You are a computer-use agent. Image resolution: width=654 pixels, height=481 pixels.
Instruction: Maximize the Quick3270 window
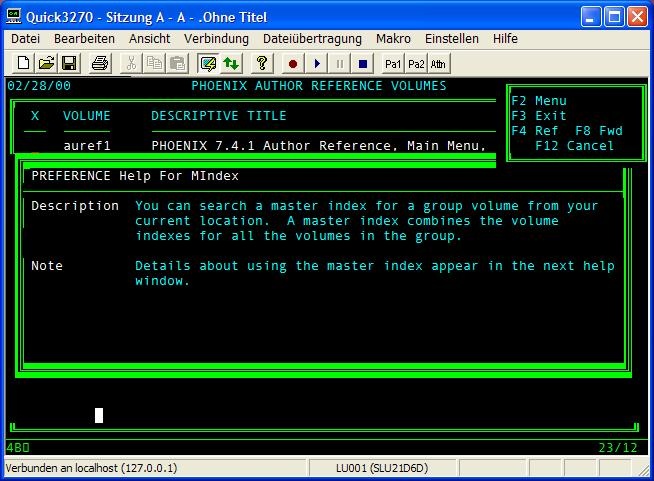coord(614,17)
